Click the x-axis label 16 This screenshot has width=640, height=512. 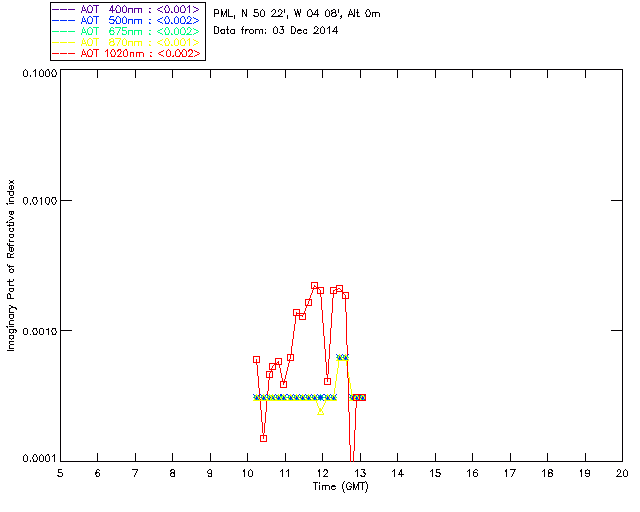pos(472,473)
